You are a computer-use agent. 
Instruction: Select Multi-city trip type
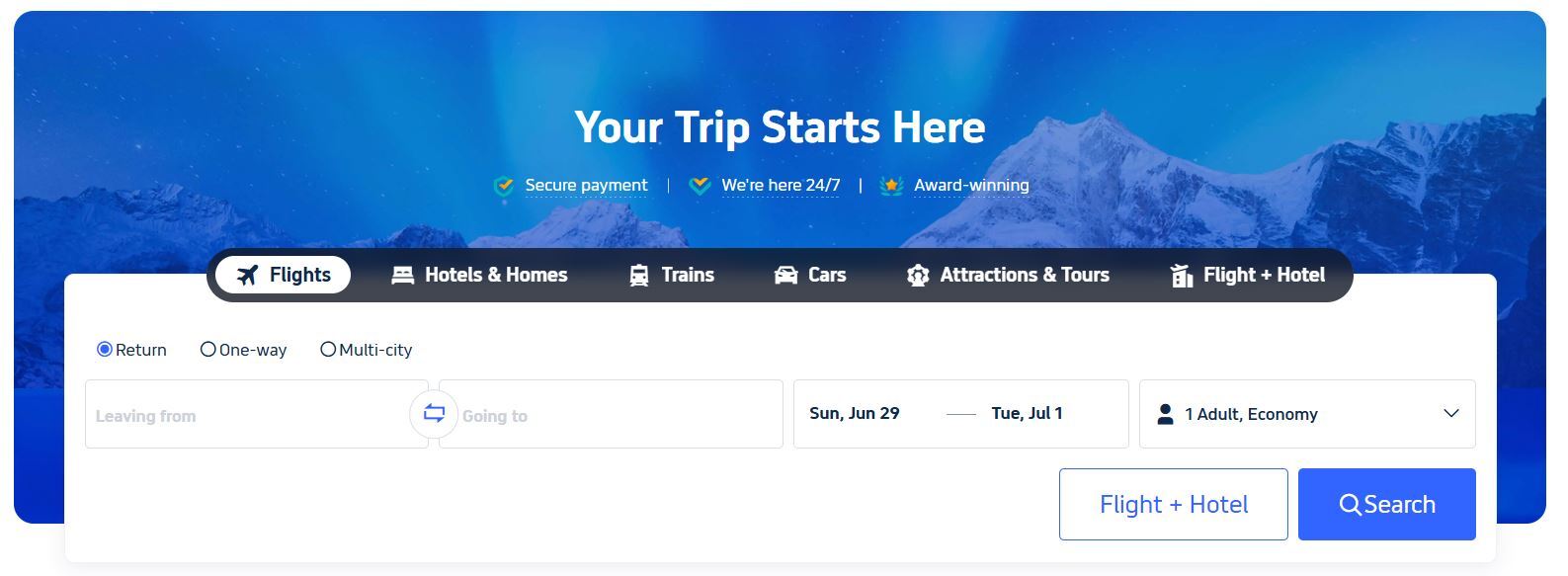pos(328,349)
